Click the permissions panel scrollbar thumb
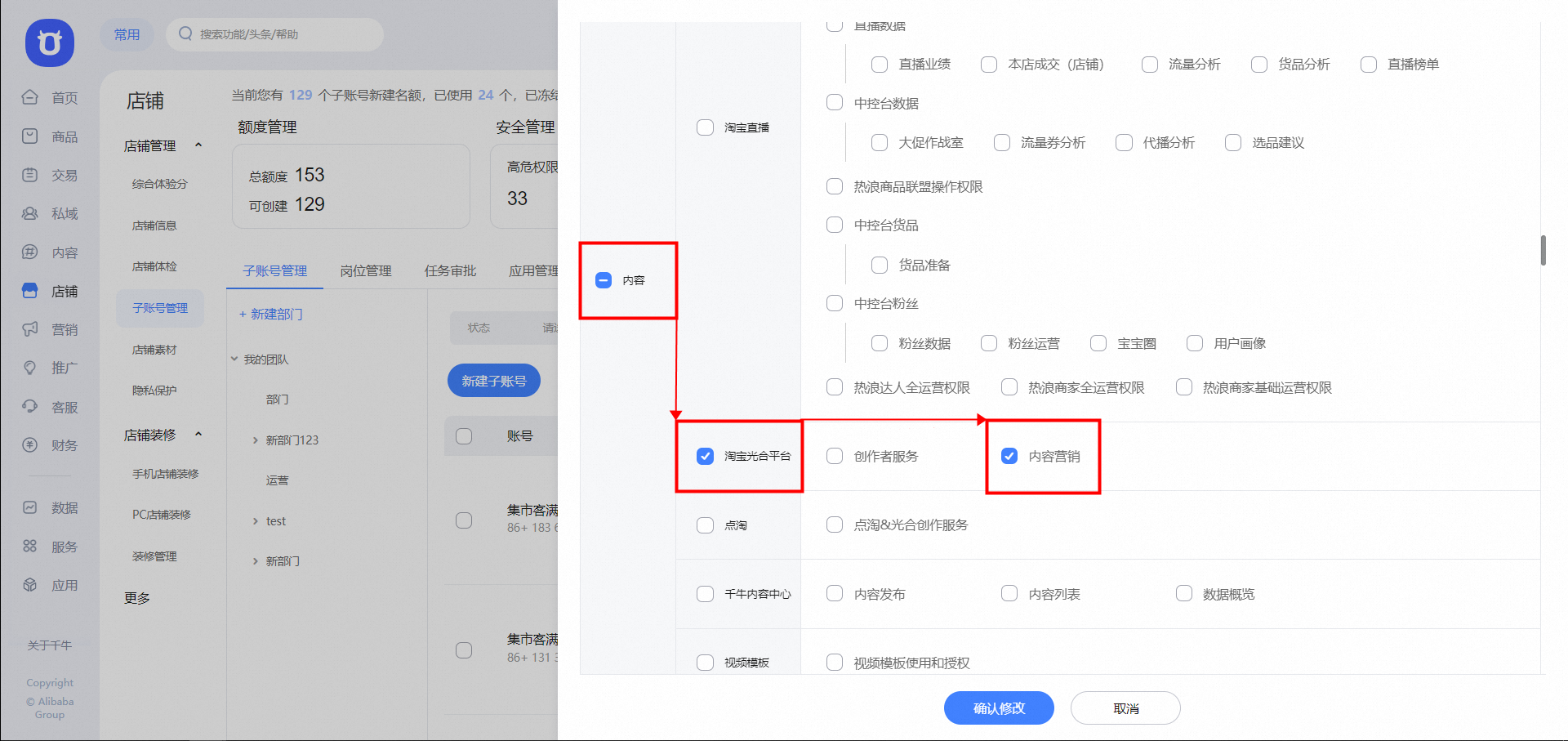Image resolution: width=1568 pixels, height=741 pixels. (1543, 250)
